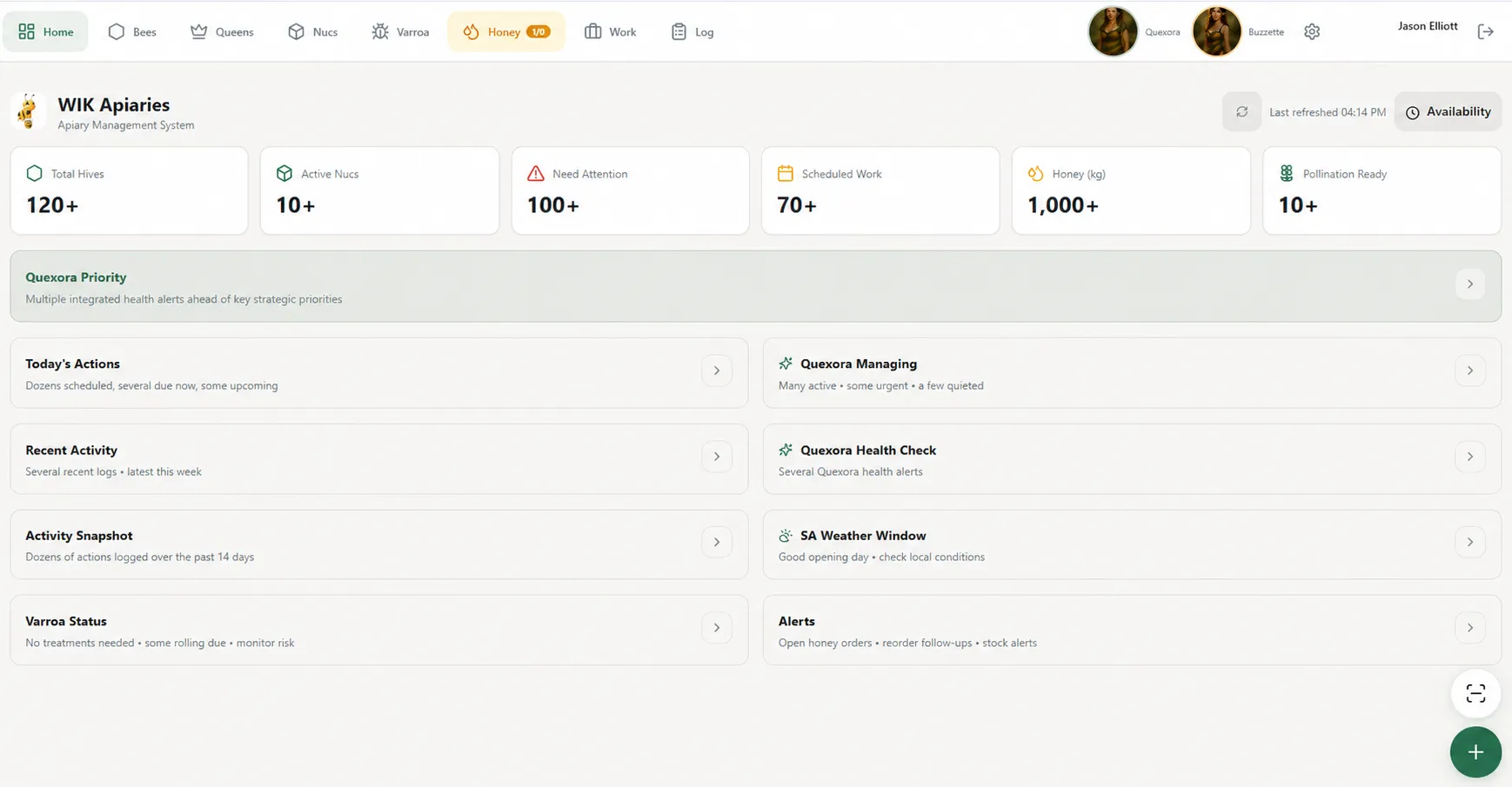The width and height of the screenshot is (1512, 787).
Task: Click the Scheduled Work calendar icon
Action: tap(786, 174)
